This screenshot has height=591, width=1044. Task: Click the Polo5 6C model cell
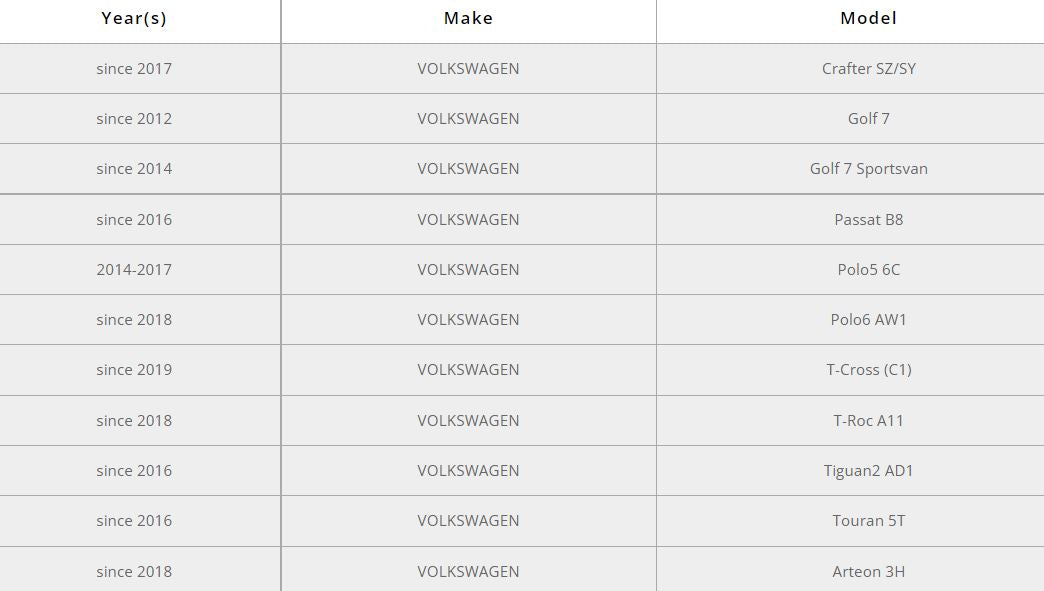point(868,270)
